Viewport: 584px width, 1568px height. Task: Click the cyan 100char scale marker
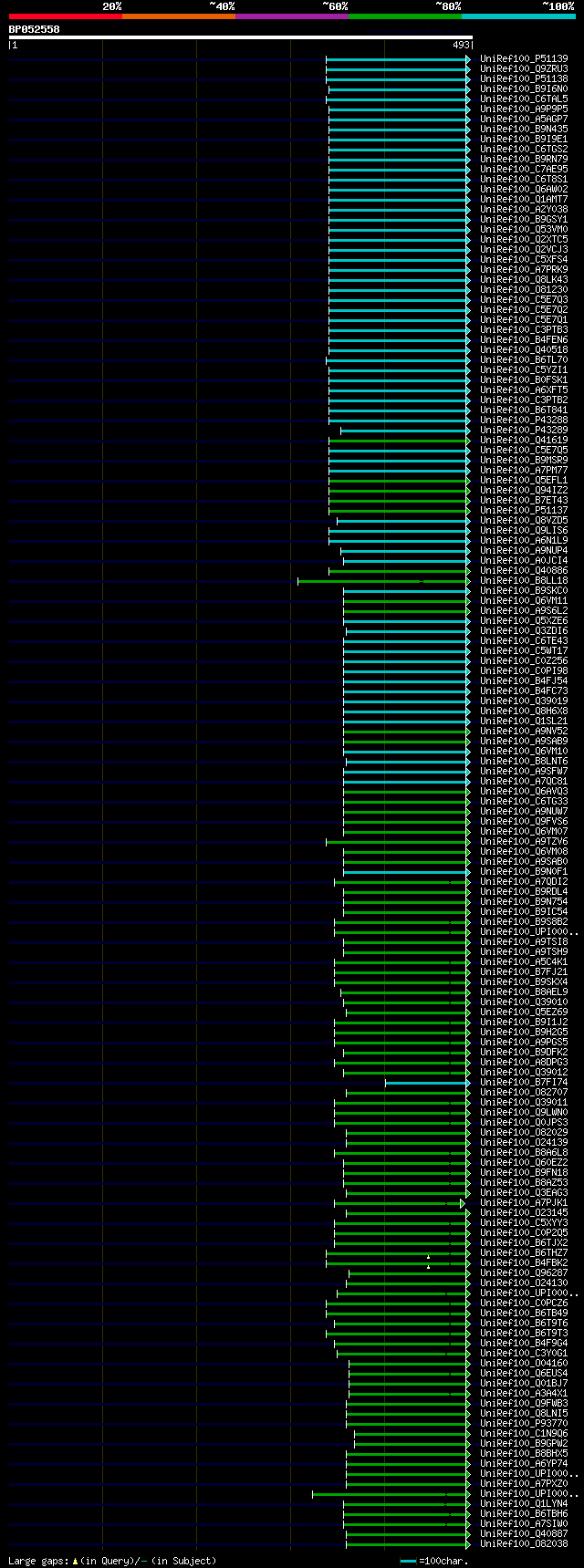(x=408, y=1562)
